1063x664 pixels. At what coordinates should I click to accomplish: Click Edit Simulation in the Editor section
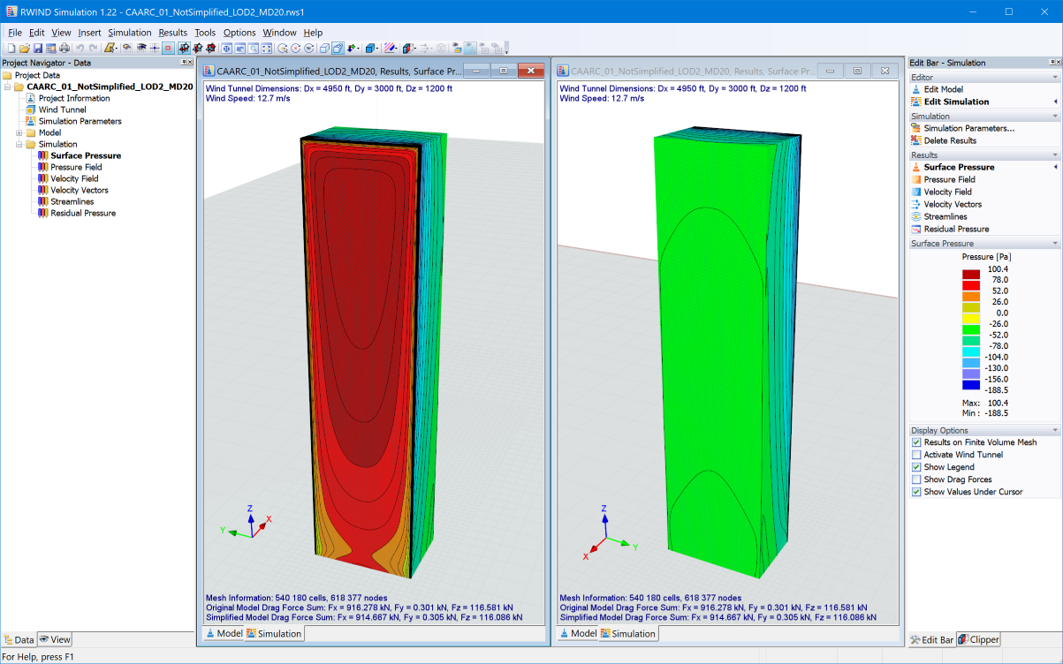coord(958,101)
